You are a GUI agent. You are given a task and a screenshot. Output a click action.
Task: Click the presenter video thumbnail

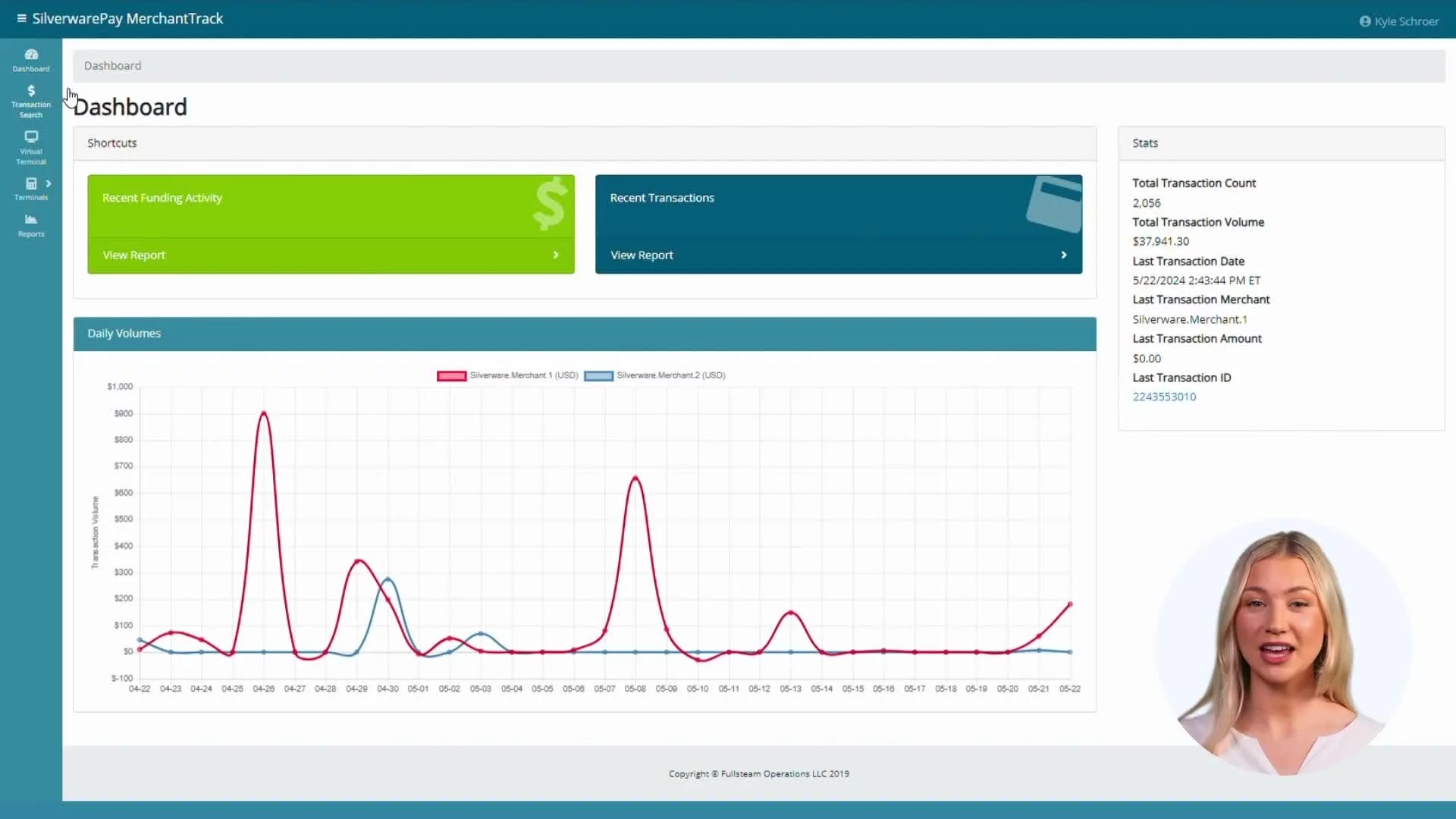1285,648
